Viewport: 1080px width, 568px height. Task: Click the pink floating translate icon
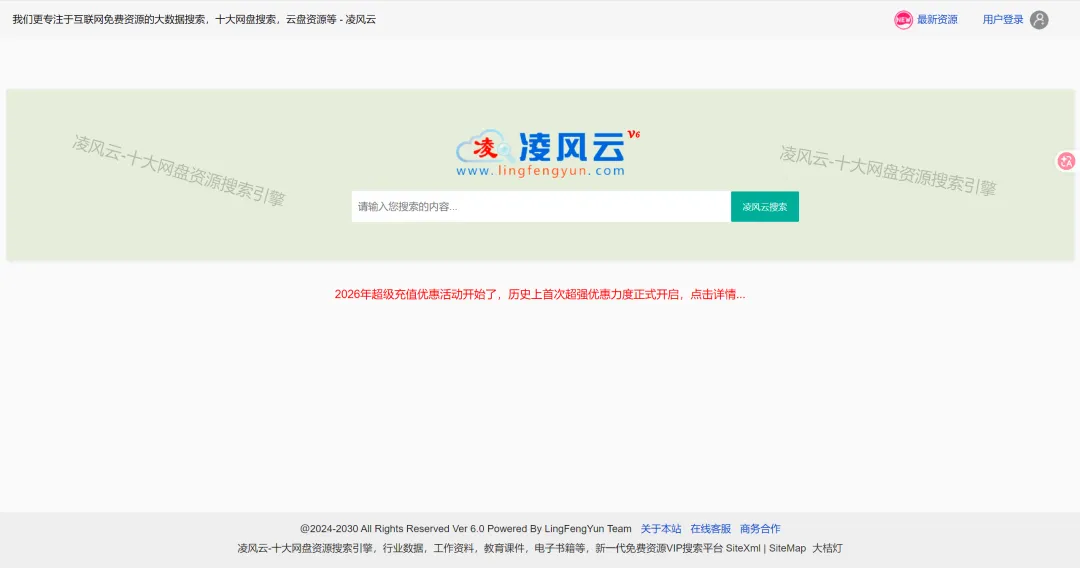(1066, 161)
